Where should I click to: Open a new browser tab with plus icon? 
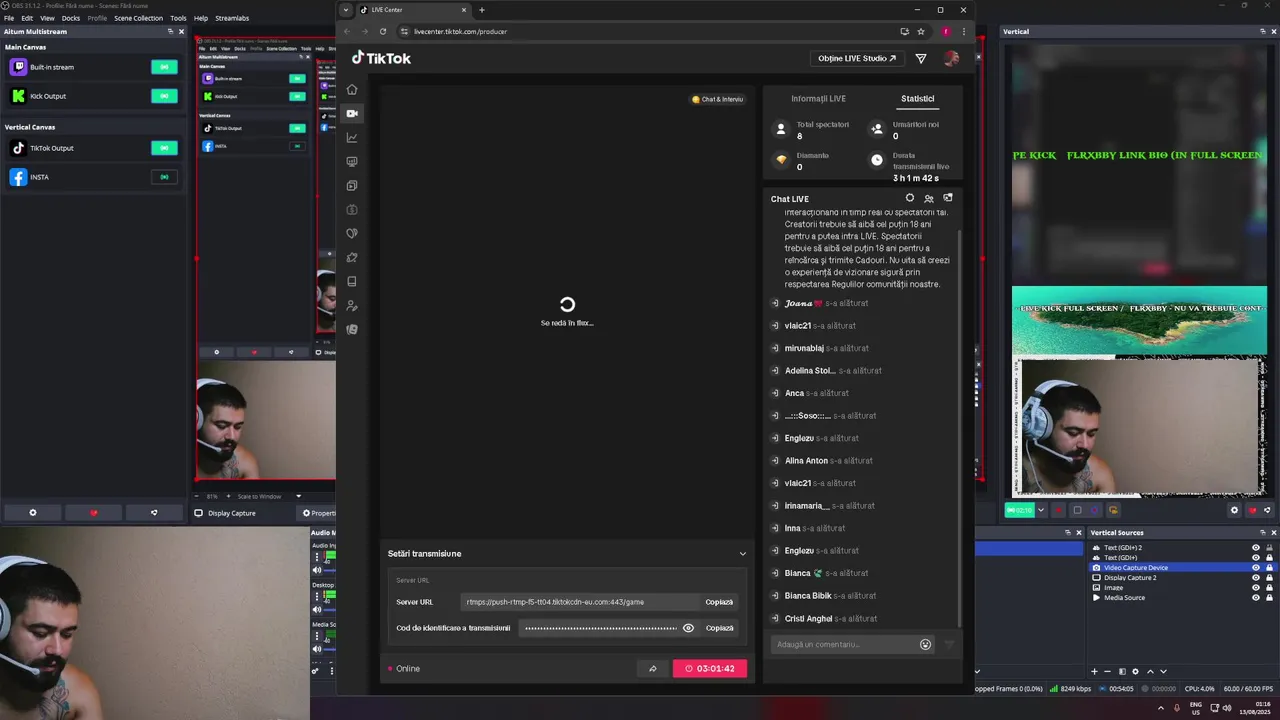[x=482, y=10]
